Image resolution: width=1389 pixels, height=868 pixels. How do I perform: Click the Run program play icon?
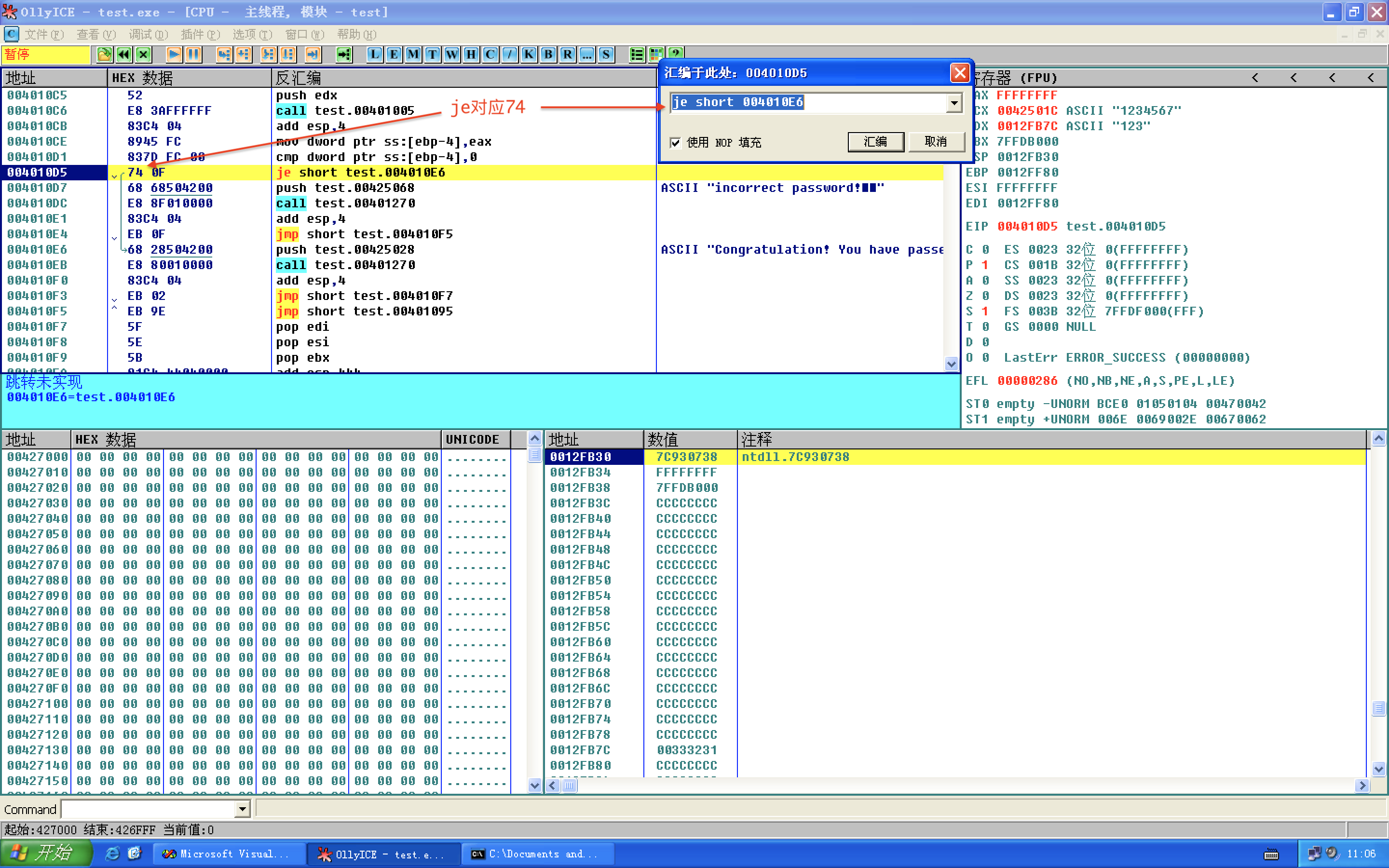click(x=174, y=54)
